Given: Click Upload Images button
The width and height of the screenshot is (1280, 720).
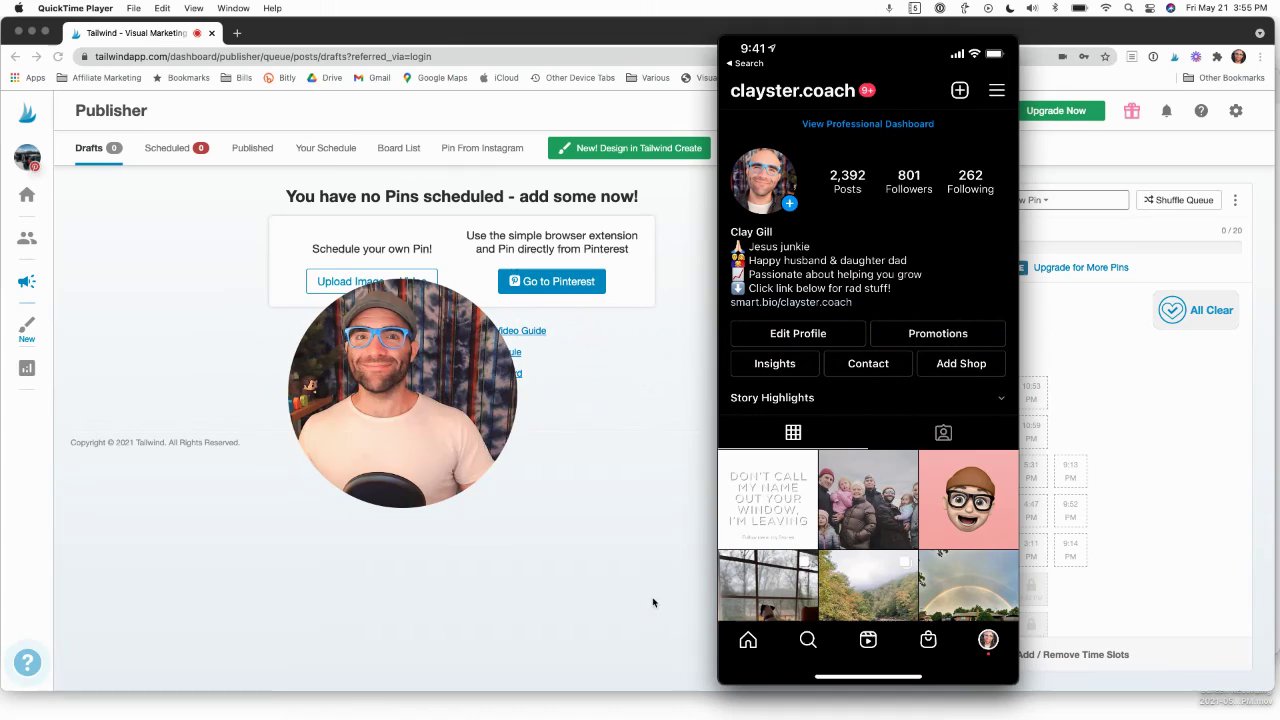Looking at the screenshot, I should (371, 281).
